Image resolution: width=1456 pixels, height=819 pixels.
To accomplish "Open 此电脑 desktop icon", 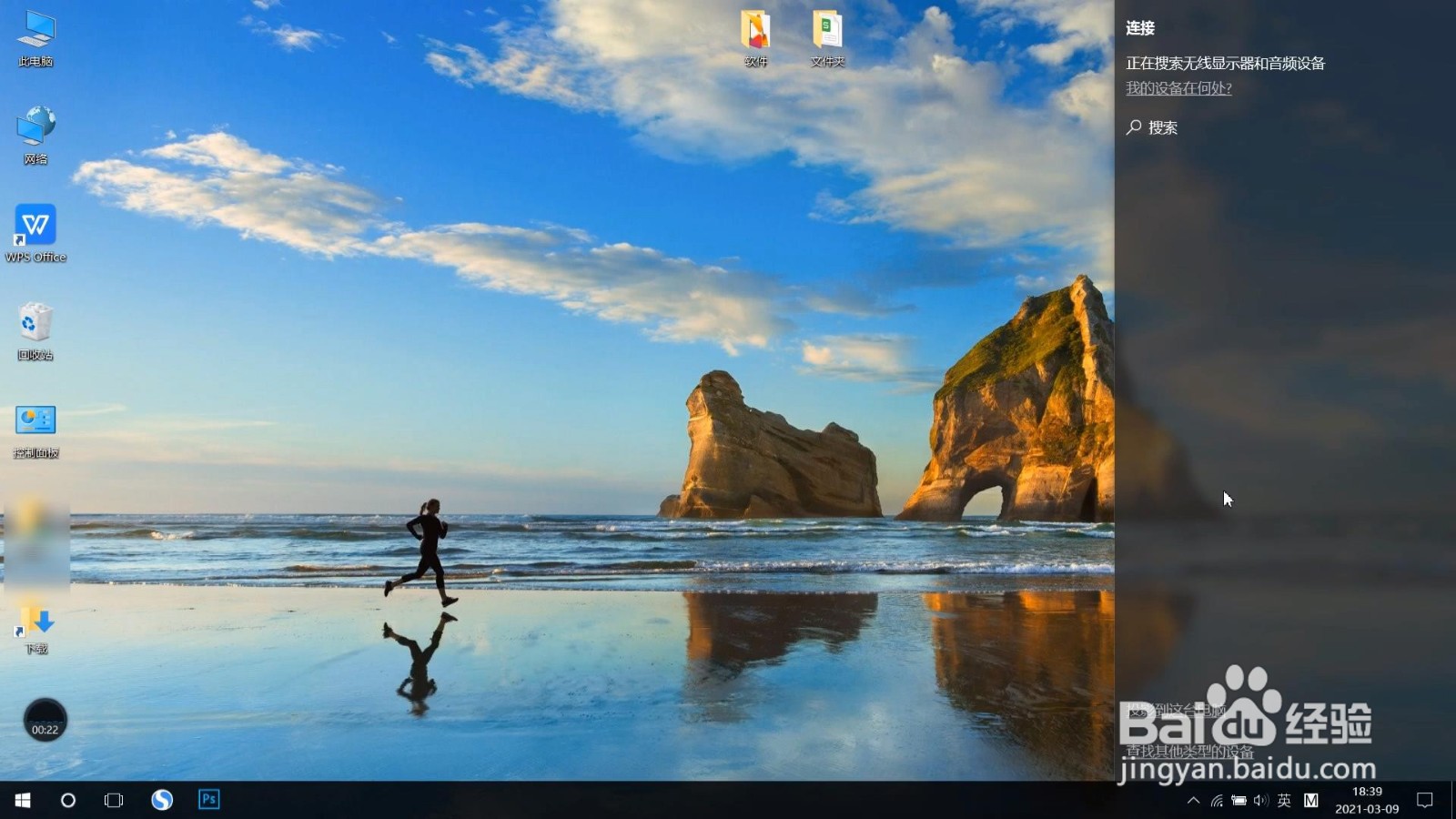I will click(x=35, y=39).
